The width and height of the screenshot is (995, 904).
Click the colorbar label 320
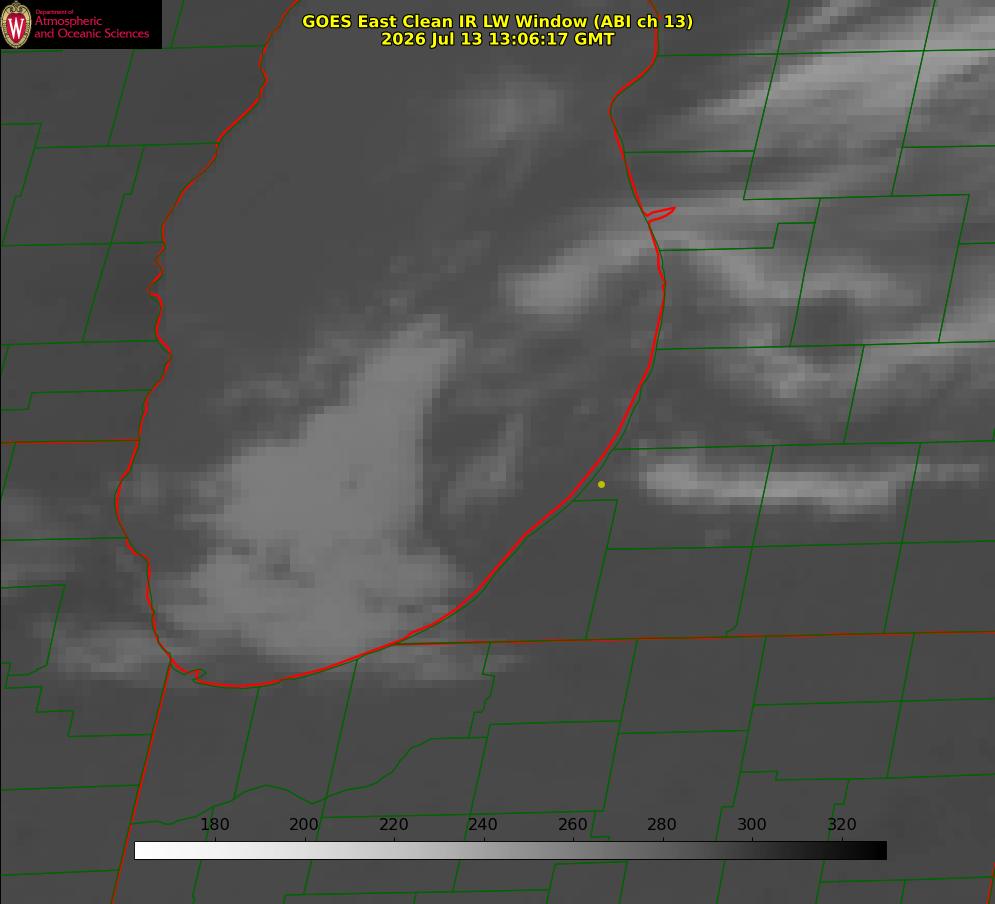(x=842, y=824)
